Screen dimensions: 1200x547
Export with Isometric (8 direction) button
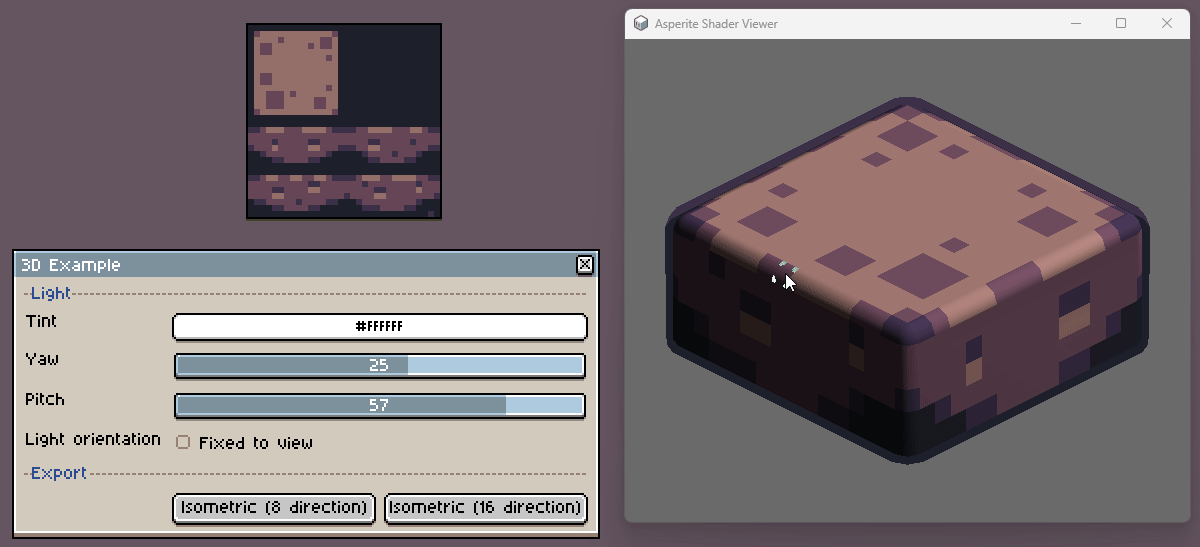tap(274, 508)
